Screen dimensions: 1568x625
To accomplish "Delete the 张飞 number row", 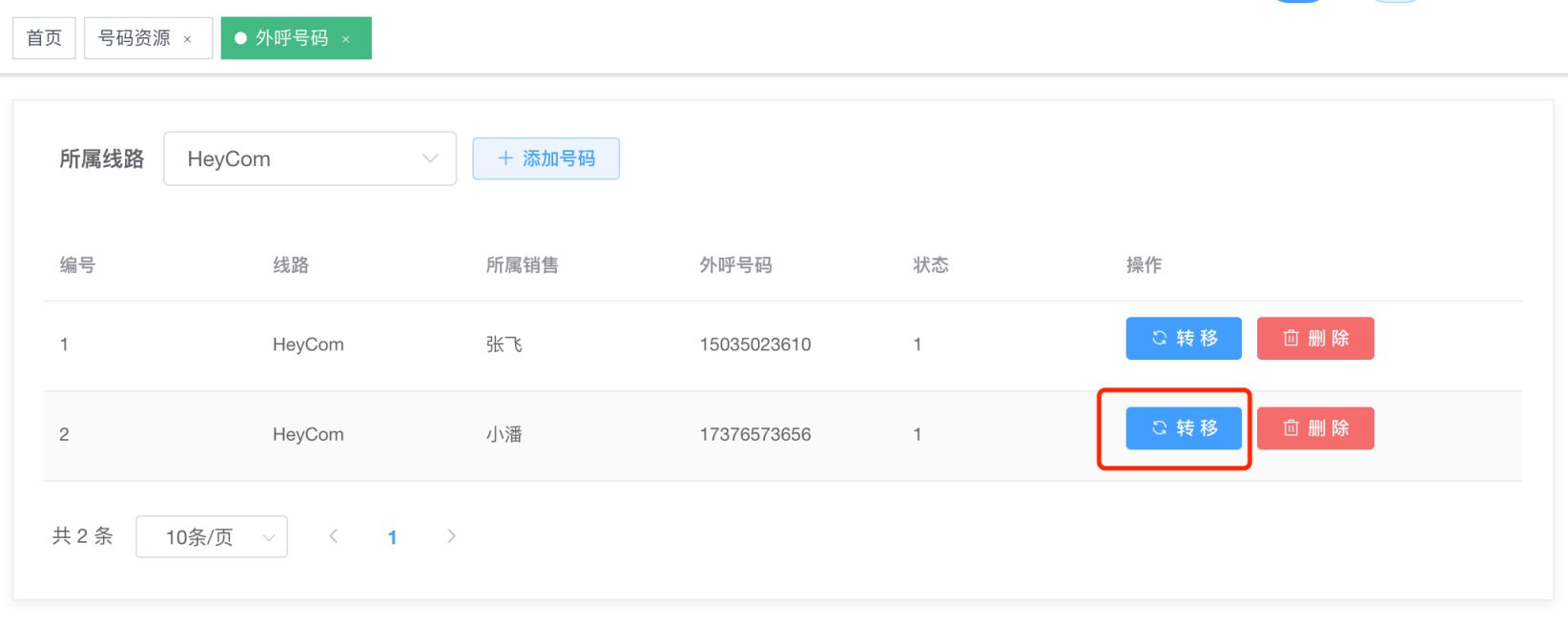I will 1314,339.
